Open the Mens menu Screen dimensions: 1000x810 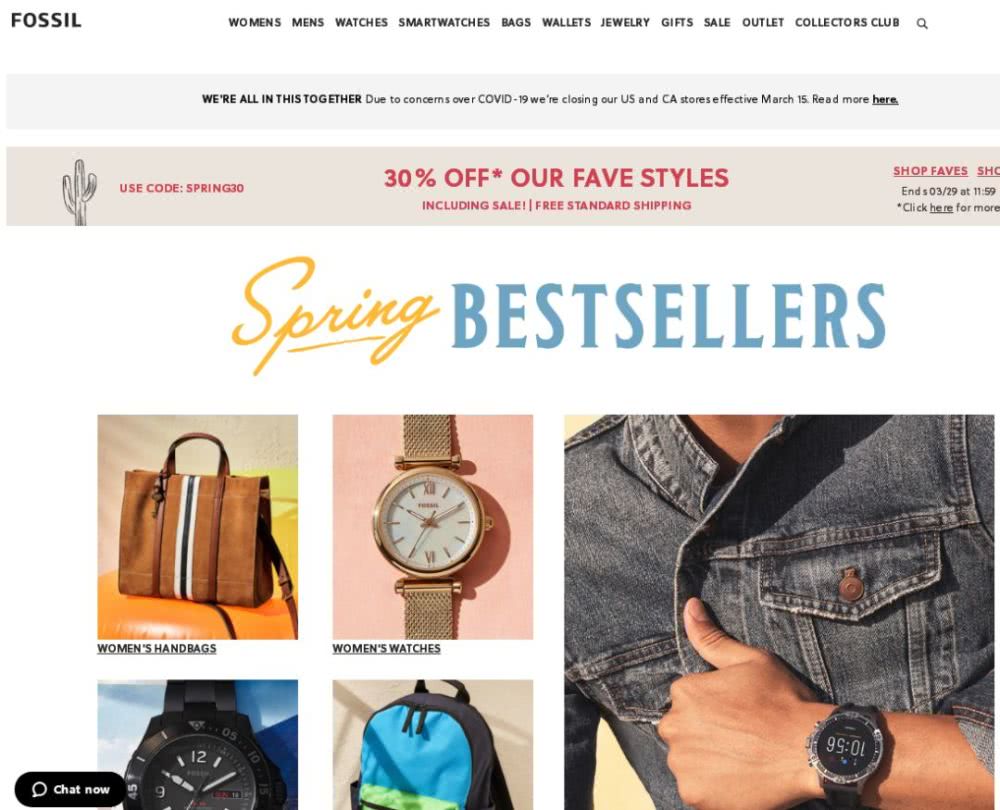(307, 22)
